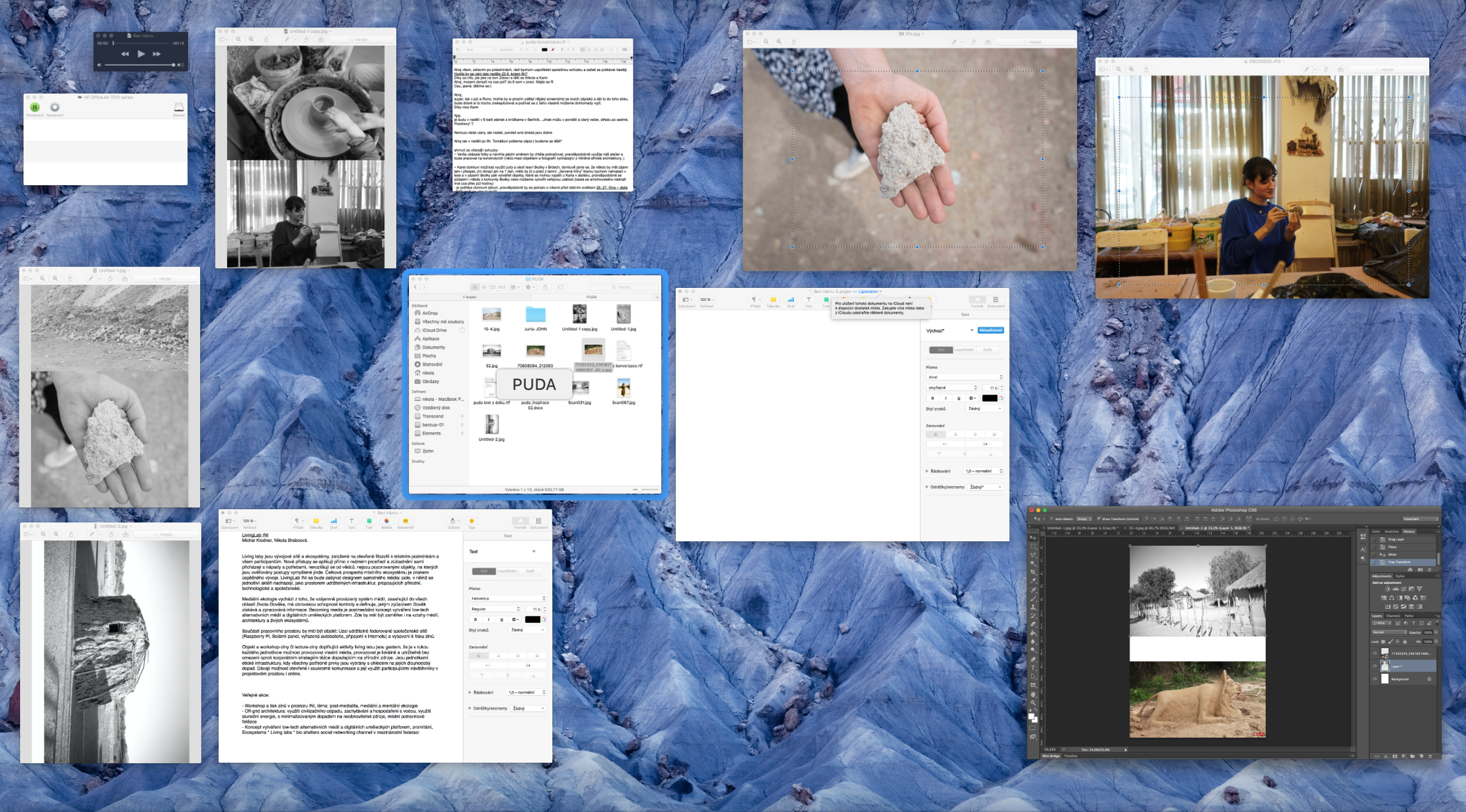Click the Komentář icon in Pages toolbar
This screenshot has height=812, width=1466.
pyautogui.click(x=405, y=521)
